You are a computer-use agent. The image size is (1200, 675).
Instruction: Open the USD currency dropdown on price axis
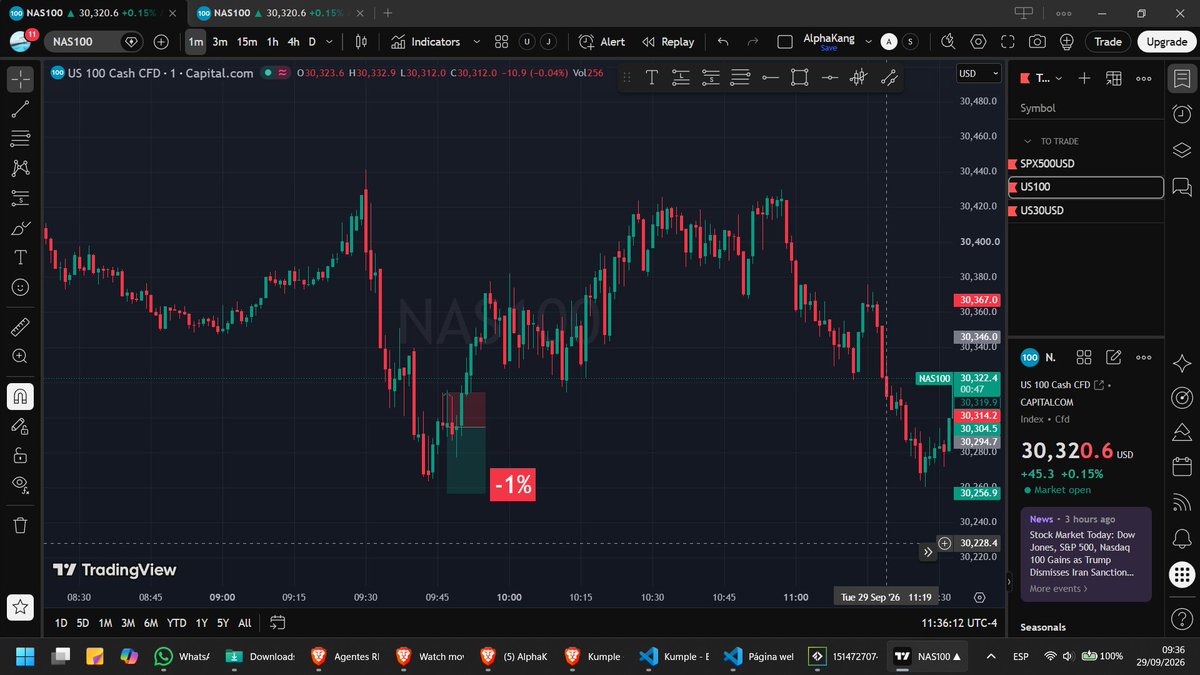(978, 73)
